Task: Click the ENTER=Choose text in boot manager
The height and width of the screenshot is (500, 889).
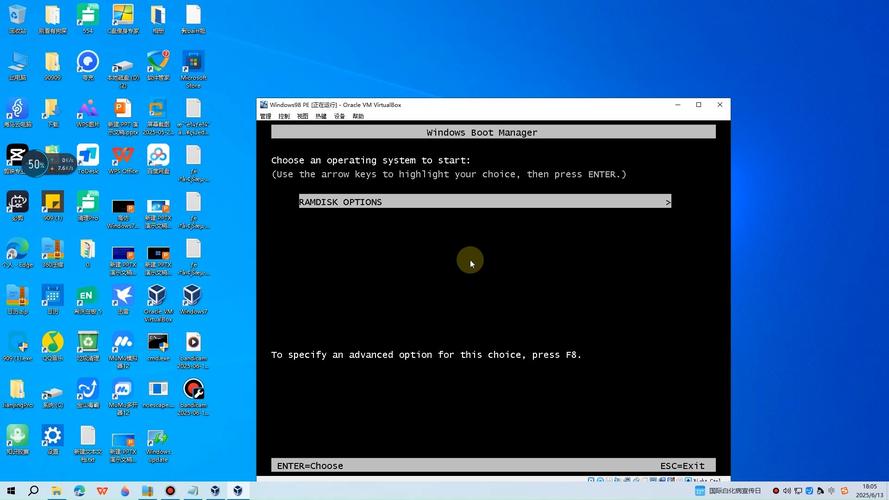Action: coord(310,466)
